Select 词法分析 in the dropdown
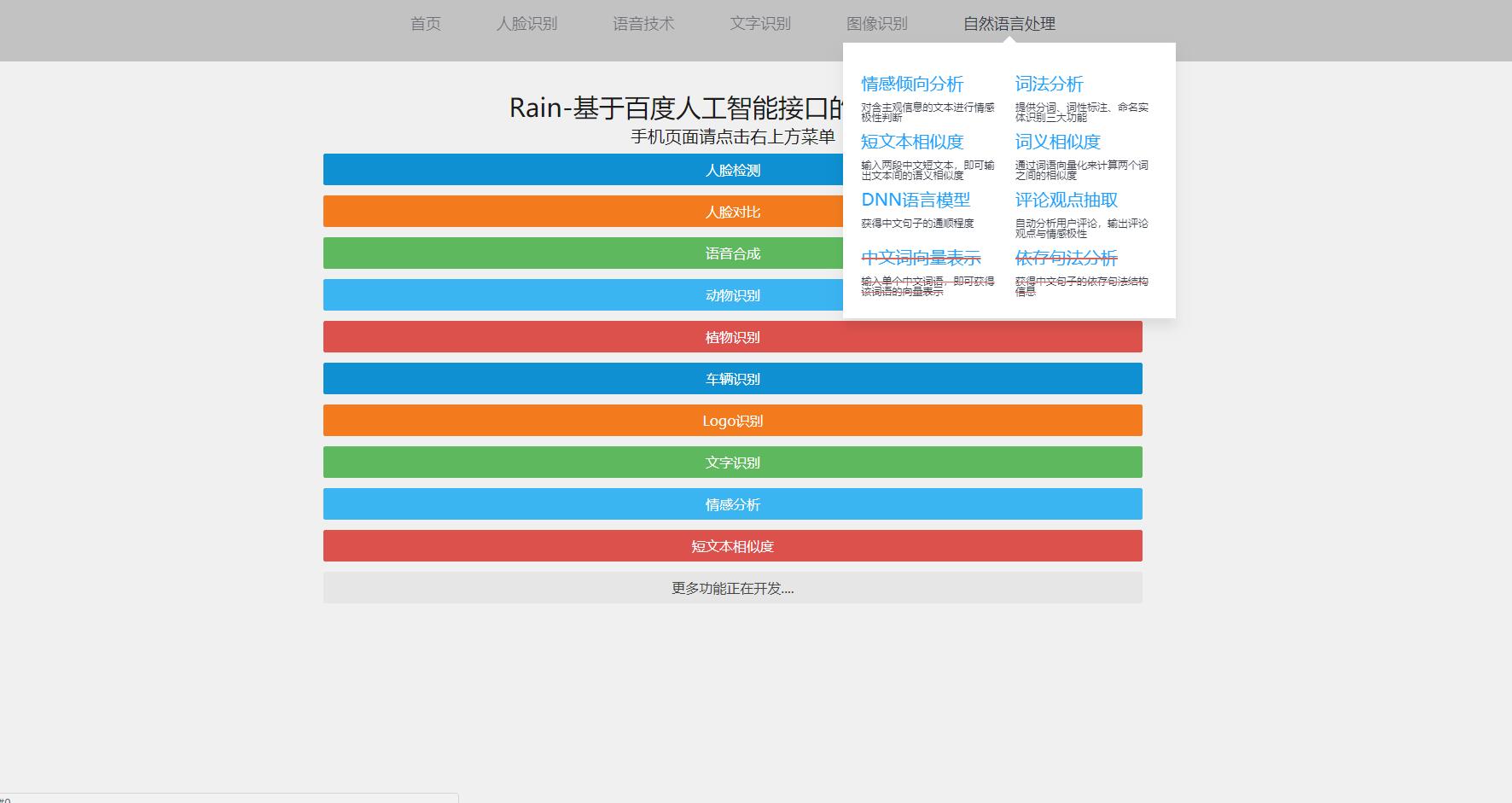This screenshot has width=1512, height=803. (x=1049, y=84)
